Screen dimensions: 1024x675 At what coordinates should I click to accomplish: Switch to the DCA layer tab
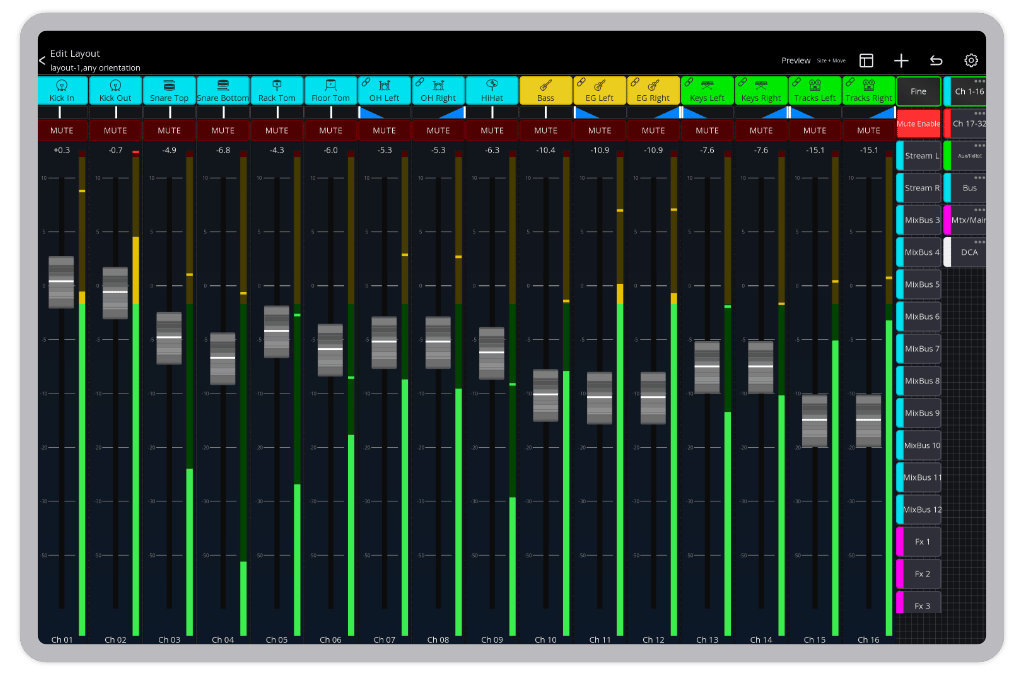pos(968,252)
